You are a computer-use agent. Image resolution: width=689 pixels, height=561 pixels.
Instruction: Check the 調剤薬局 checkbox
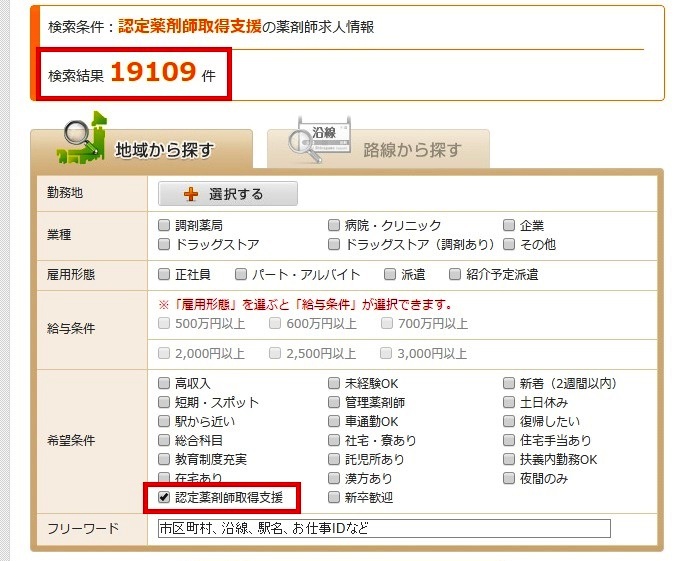165,226
